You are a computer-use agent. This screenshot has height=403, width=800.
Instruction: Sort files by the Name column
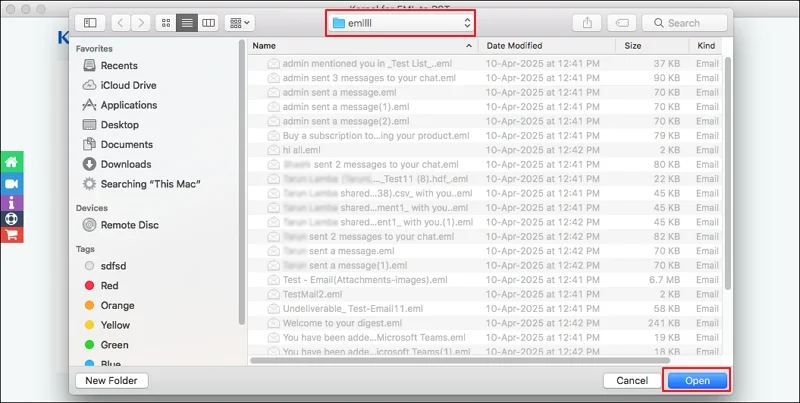point(360,46)
